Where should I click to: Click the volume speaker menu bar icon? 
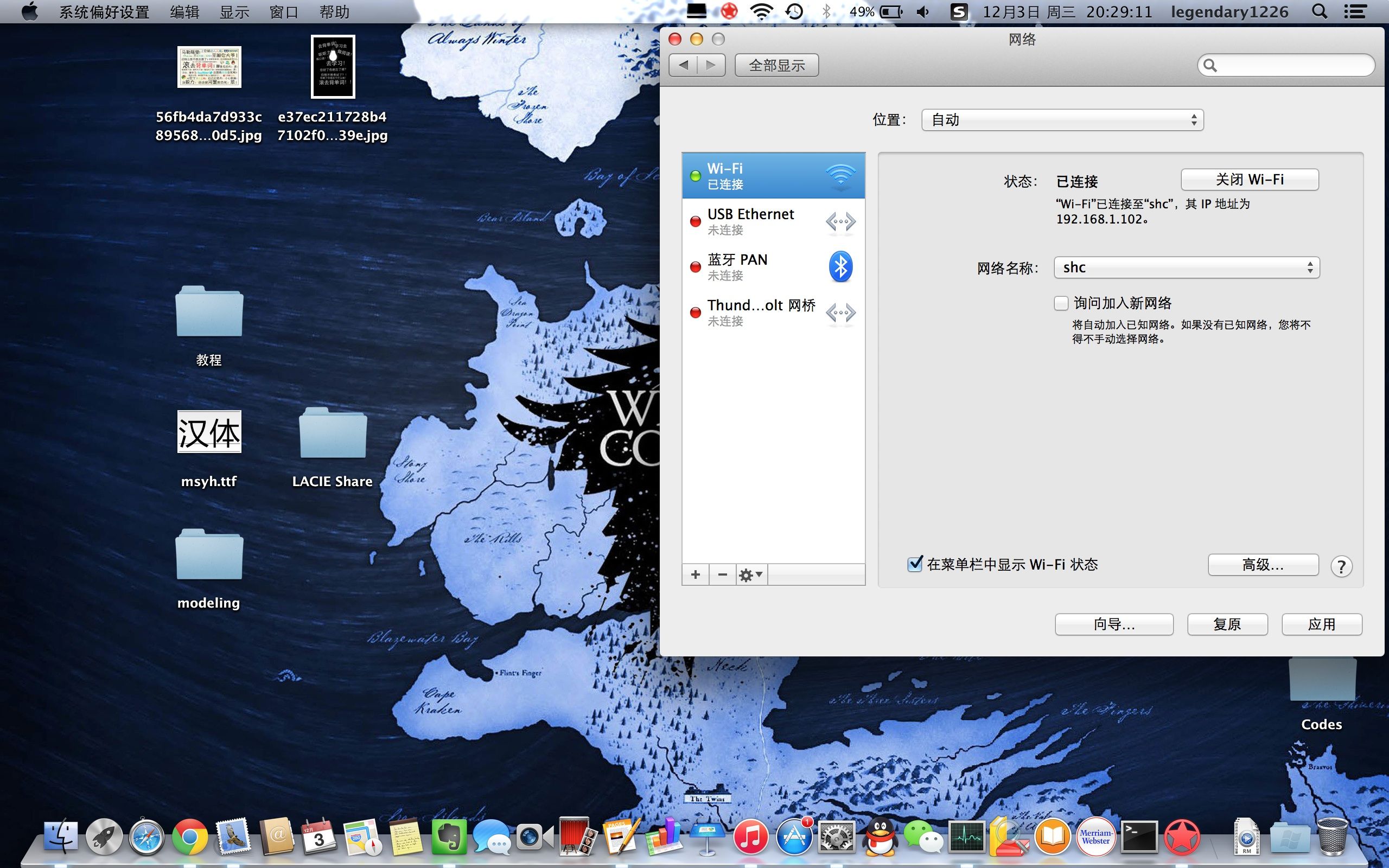tap(923, 11)
